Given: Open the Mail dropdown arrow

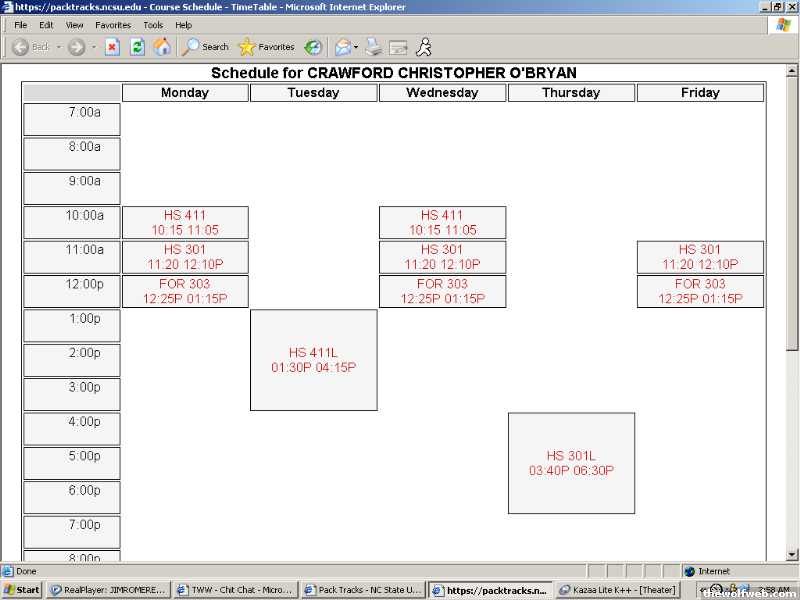Looking at the screenshot, I should point(356,47).
